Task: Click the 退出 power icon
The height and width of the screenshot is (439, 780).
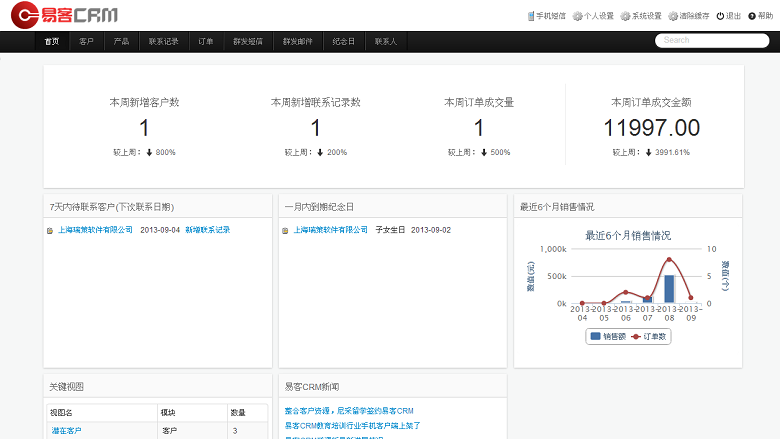Action: coord(720,16)
